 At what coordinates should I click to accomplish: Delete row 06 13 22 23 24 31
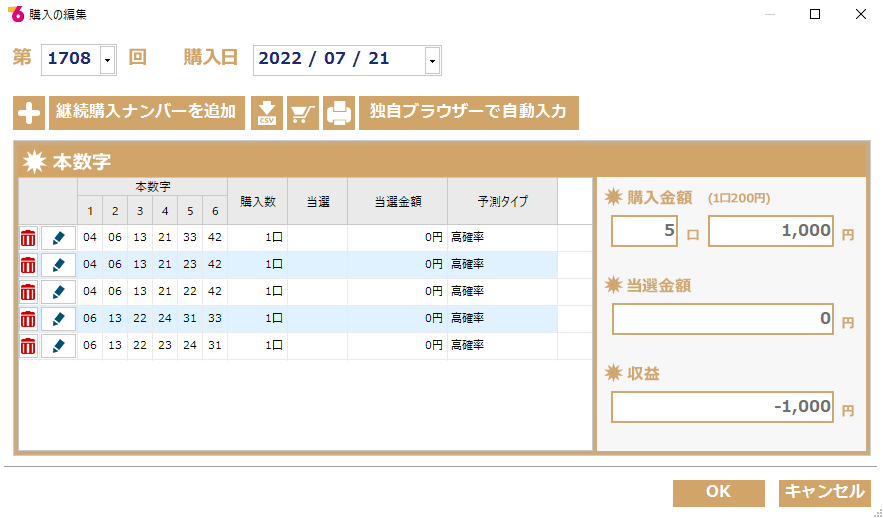pyautogui.click(x=28, y=346)
